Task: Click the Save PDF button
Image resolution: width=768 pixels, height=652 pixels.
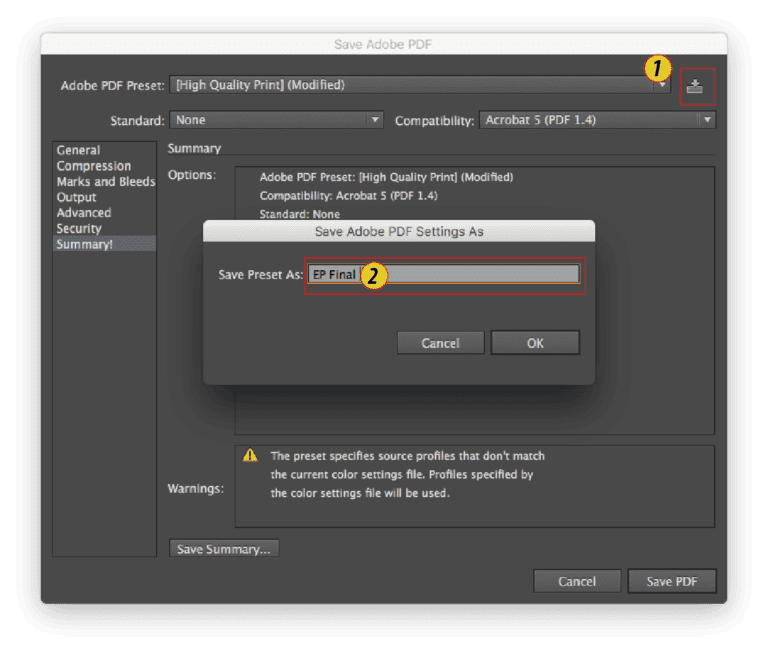Action: pos(672,581)
